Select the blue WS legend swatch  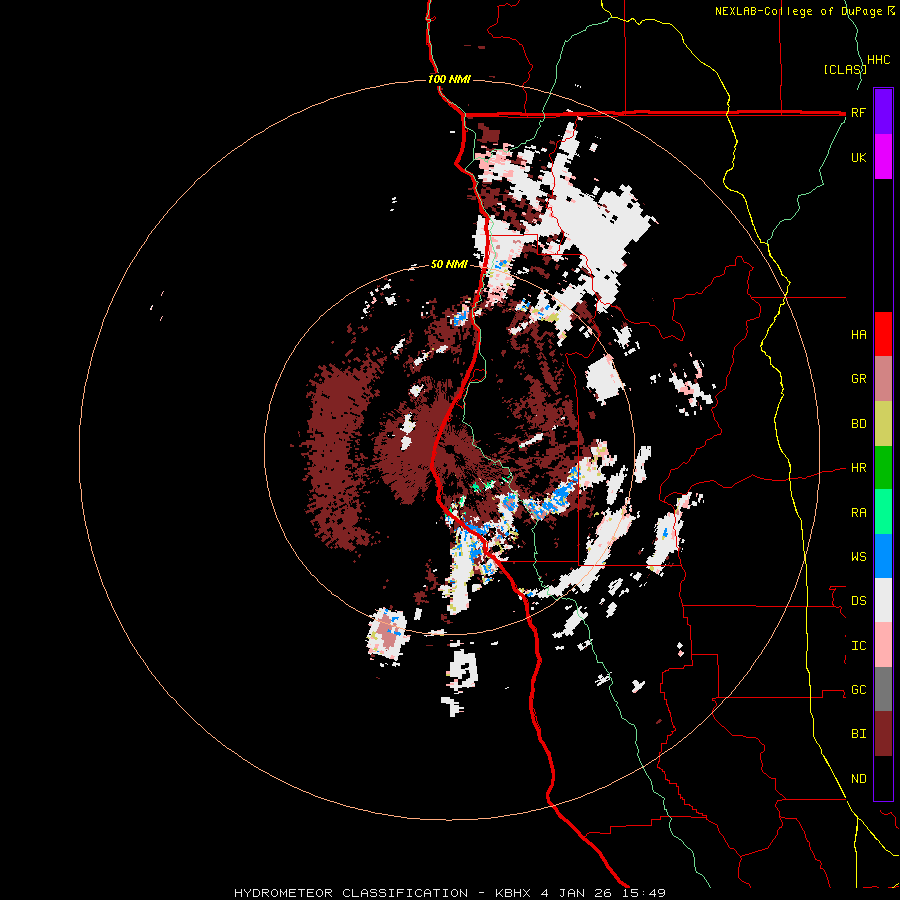883,556
